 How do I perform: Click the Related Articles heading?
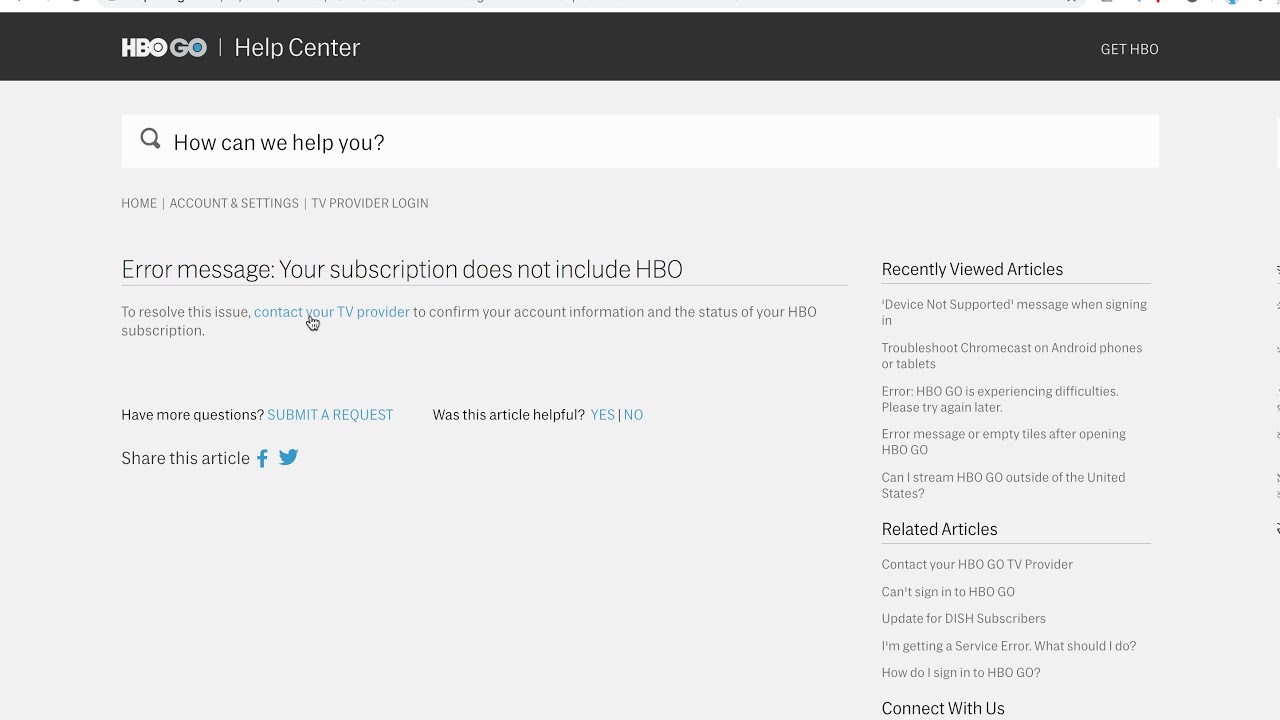point(939,529)
